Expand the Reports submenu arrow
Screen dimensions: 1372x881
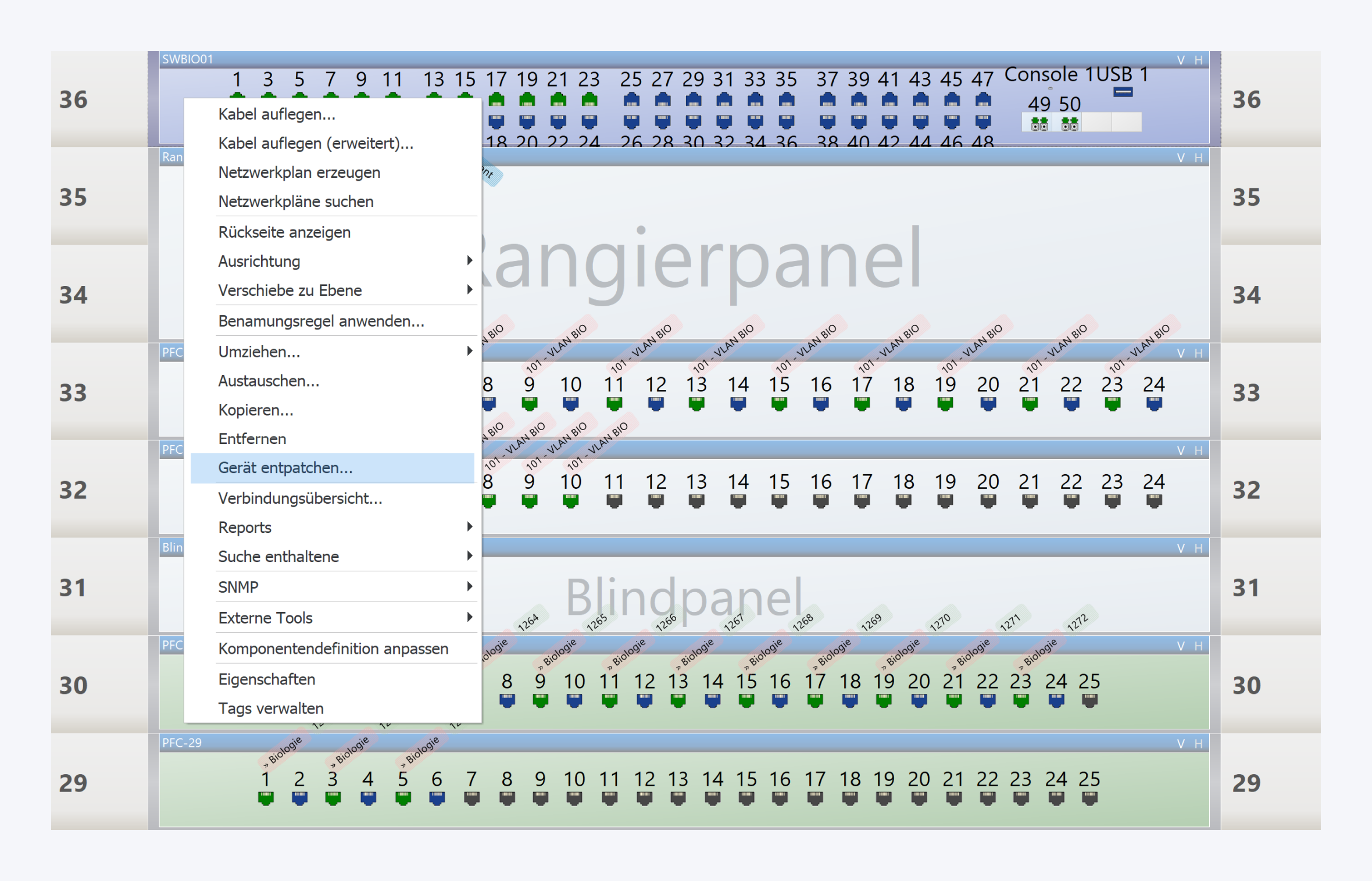click(469, 527)
